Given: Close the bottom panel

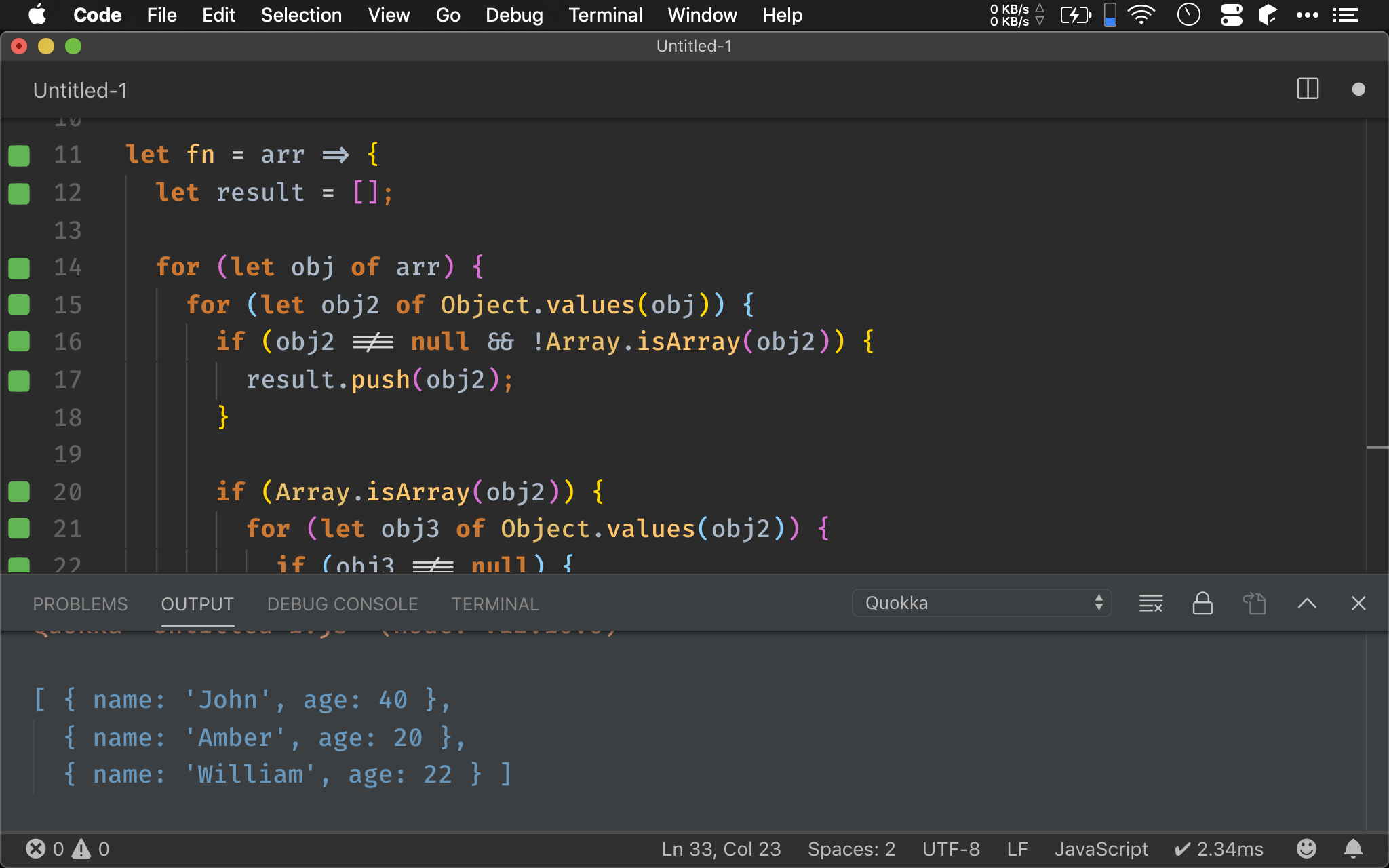Looking at the screenshot, I should (x=1358, y=603).
